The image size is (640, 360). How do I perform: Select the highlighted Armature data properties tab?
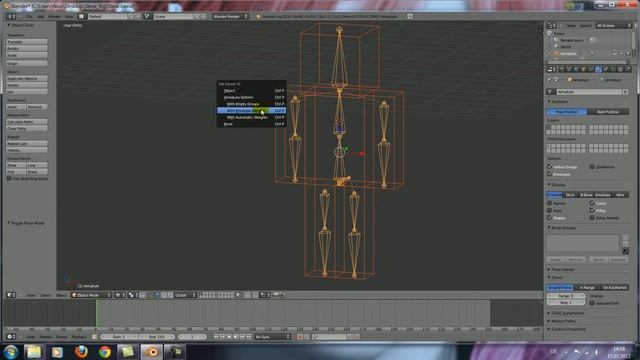(598, 69)
